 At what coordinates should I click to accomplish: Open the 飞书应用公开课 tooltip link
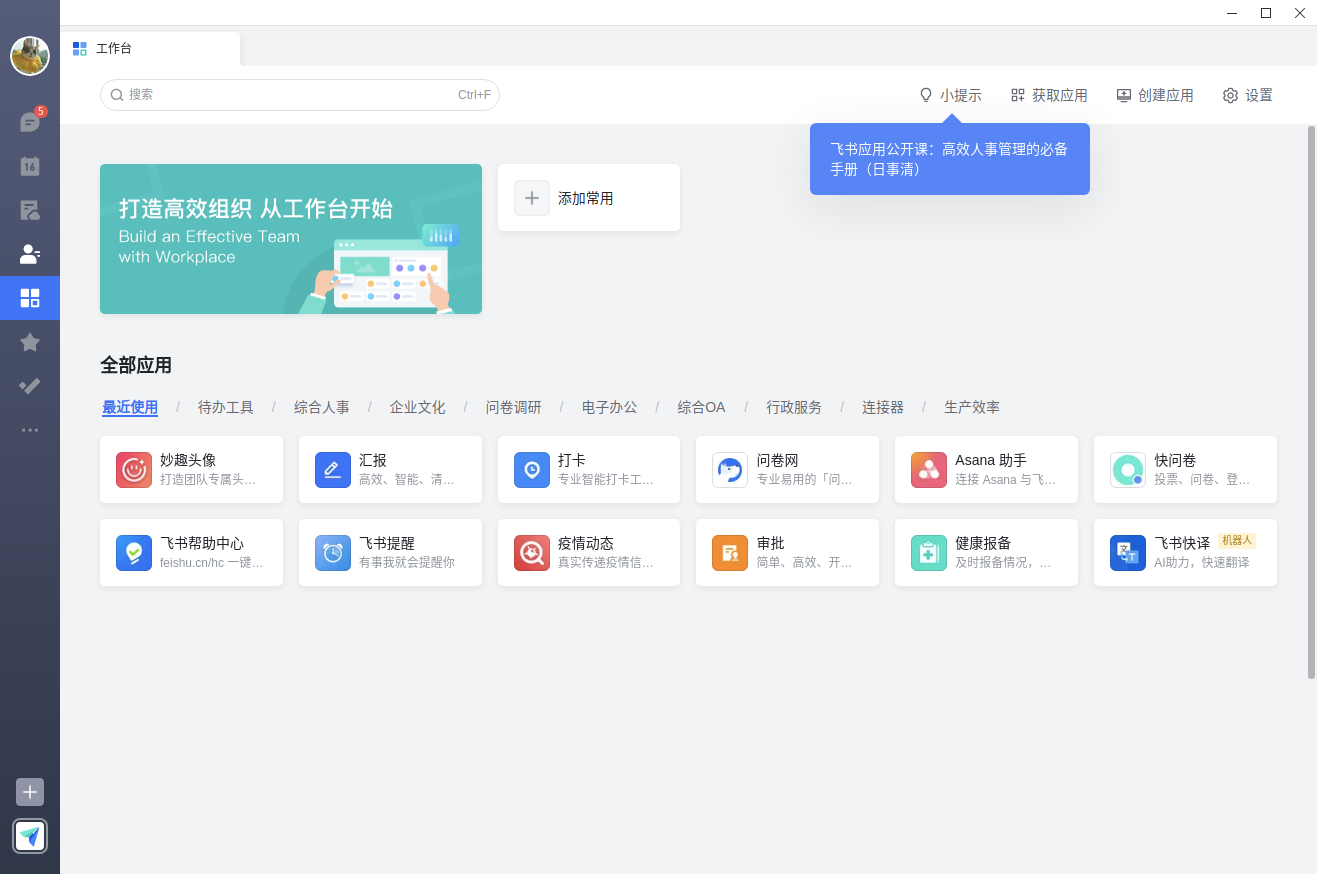tap(949, 159)
